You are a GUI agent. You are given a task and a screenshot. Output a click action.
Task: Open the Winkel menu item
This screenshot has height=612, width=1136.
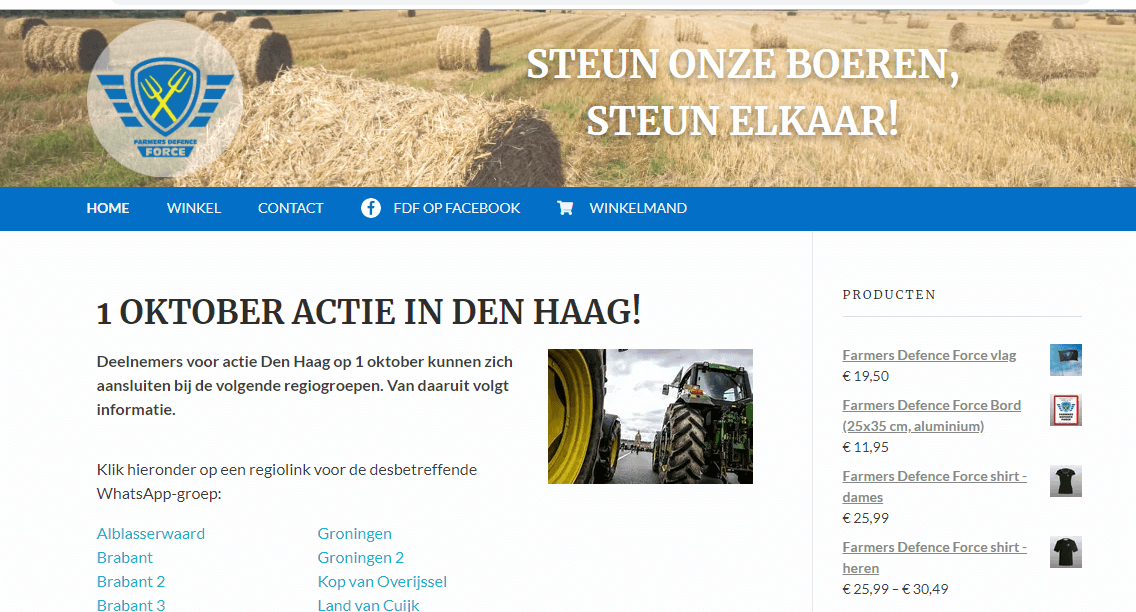tap(194, 208)
